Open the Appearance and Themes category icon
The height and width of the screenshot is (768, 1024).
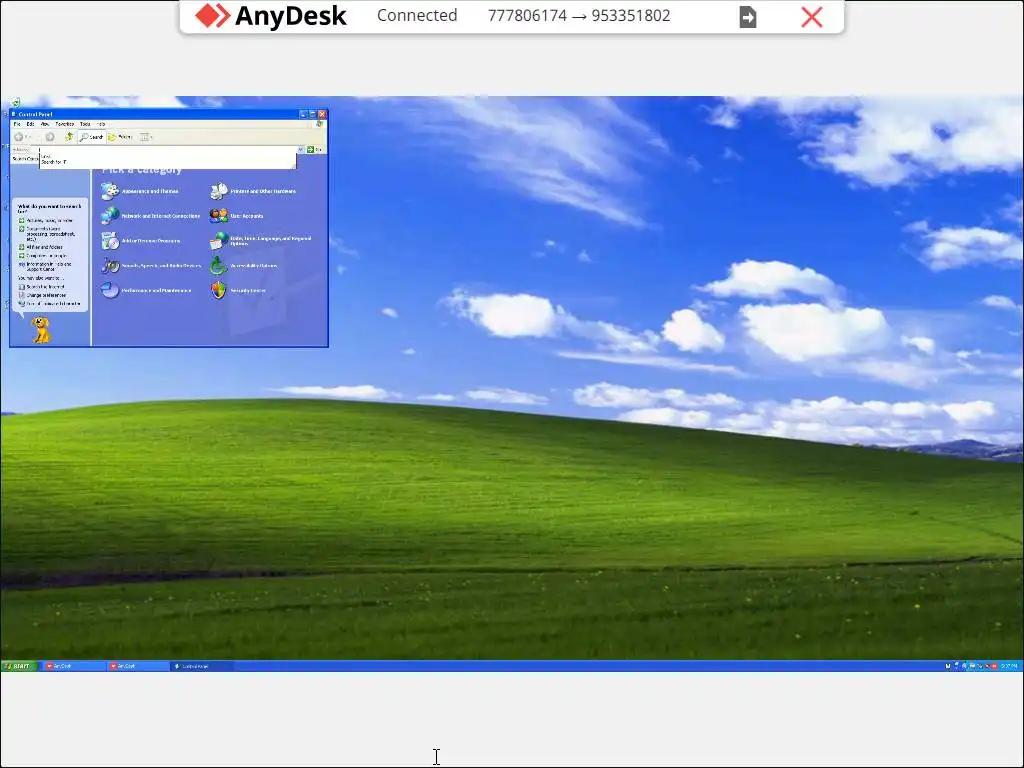(x=110, y=191)
